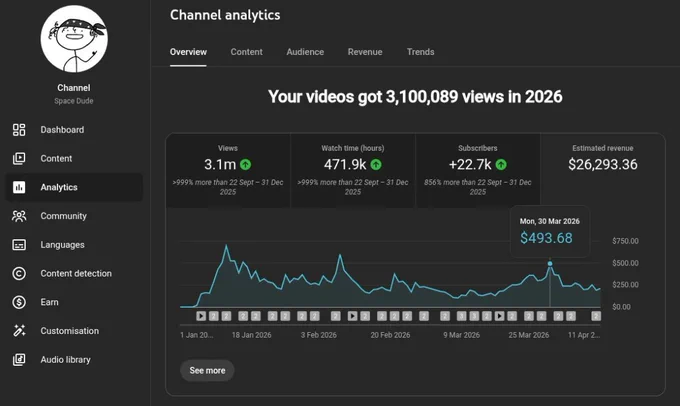This screenshot has width=680, height=406.
Task: Click the '25 Mar 2026' date label
Action: click(529, 335)
